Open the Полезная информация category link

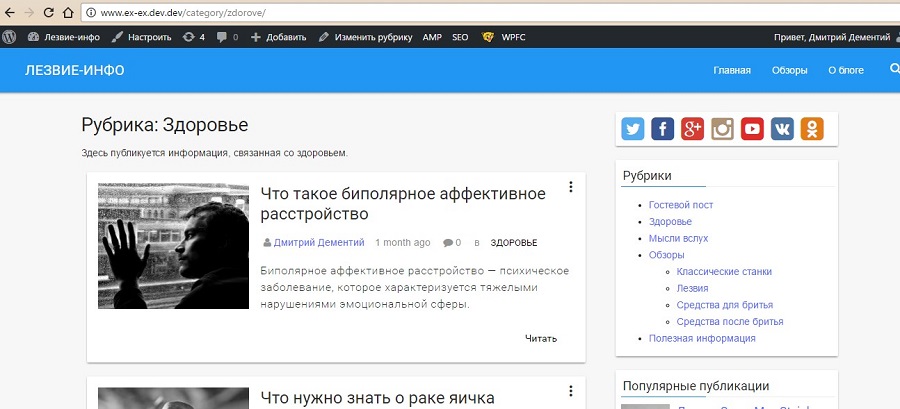[x=702, y=338]
